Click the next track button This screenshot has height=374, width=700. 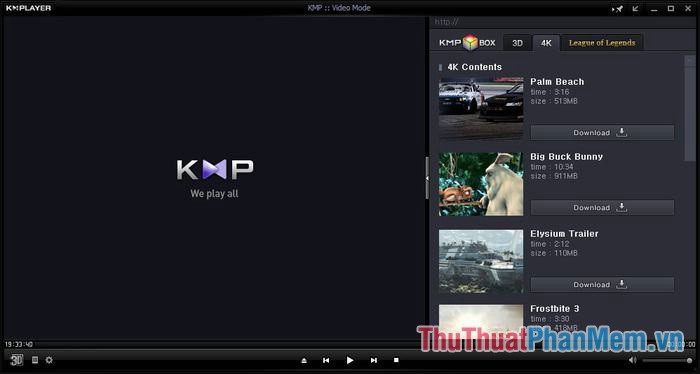click(x=374, y=360)
